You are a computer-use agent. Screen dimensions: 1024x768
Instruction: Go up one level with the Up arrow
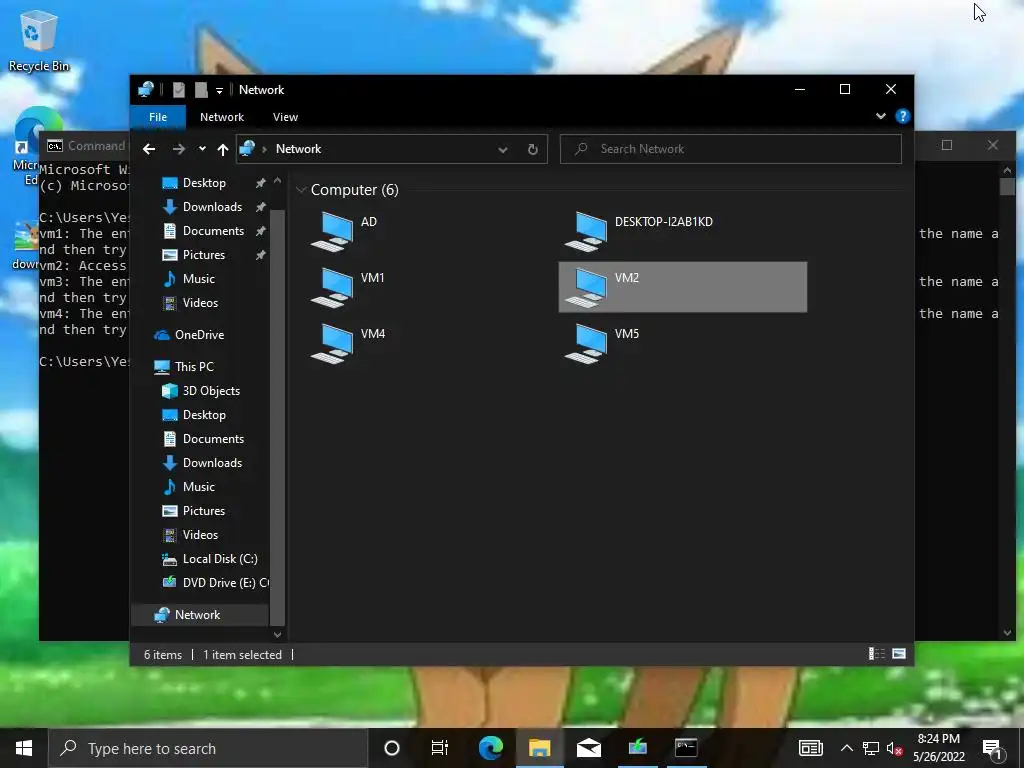223,150
